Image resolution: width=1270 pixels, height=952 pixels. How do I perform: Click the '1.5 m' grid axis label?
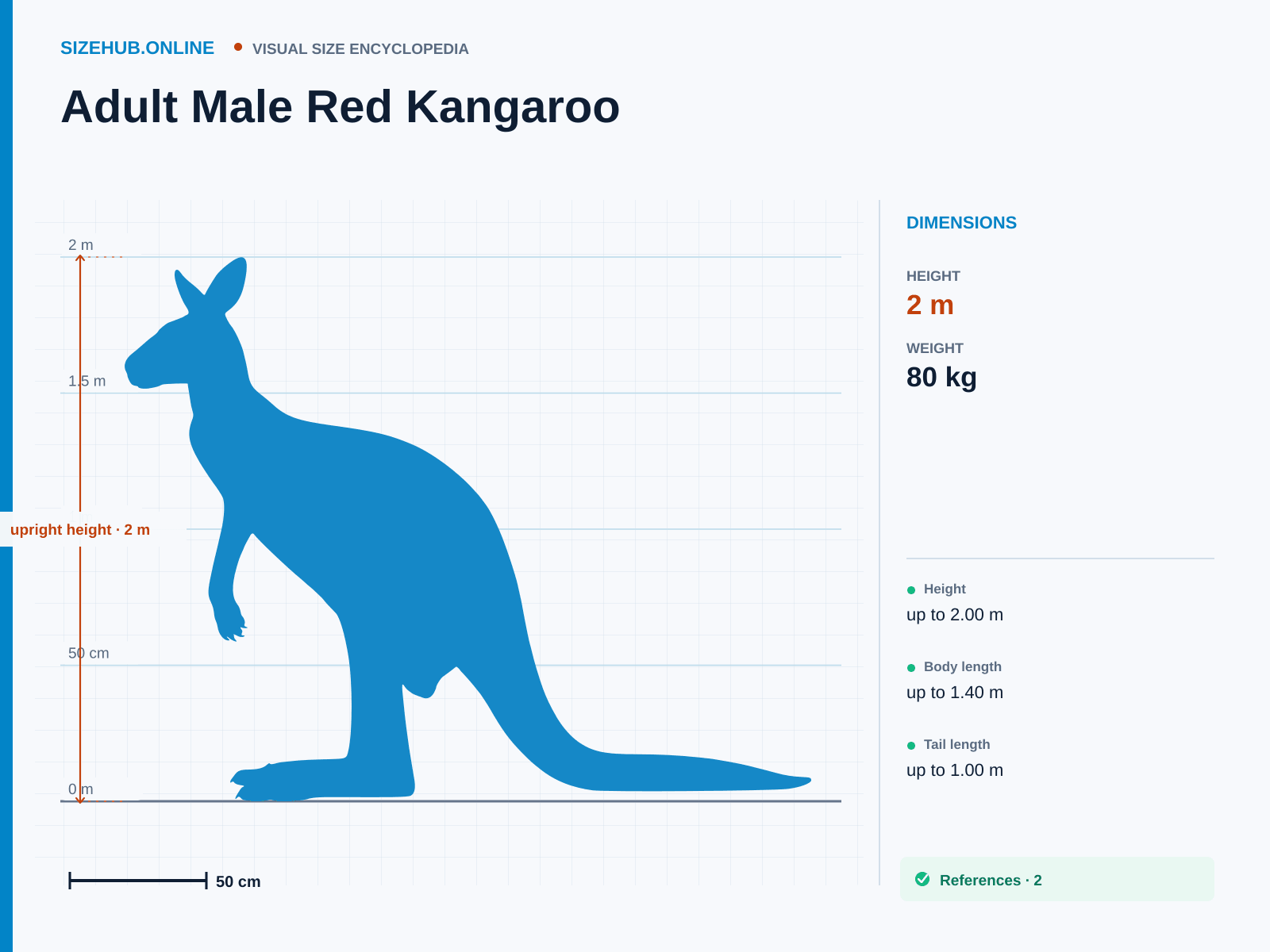(x=87, y=382)
